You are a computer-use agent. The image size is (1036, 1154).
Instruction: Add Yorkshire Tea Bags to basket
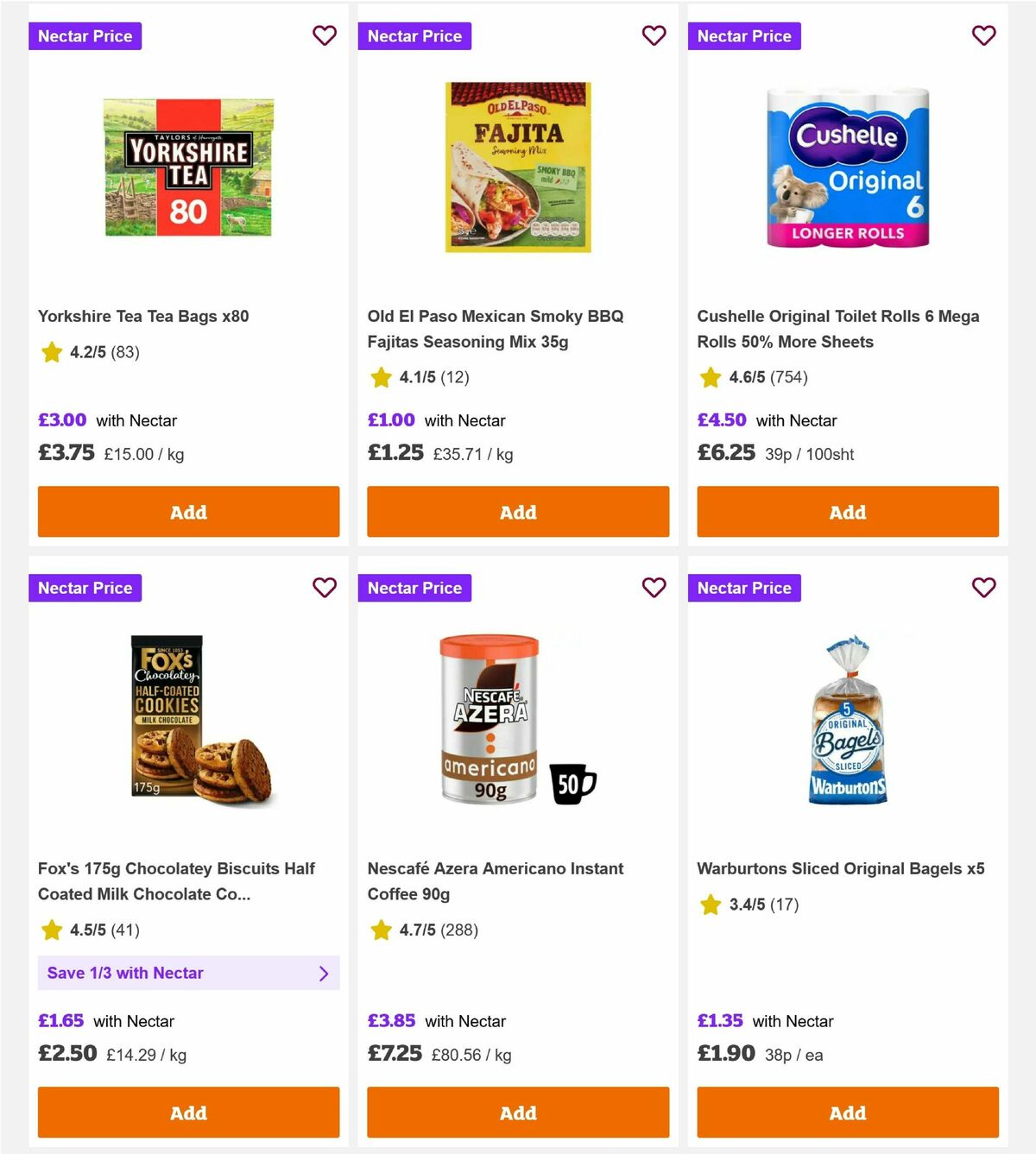(187, 512)
